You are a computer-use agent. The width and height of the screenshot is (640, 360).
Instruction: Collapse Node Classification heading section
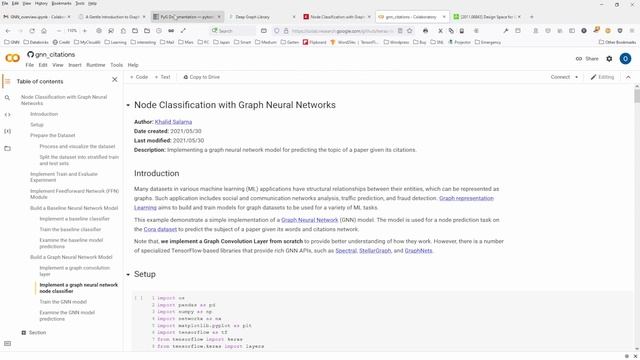pos(128,105)
